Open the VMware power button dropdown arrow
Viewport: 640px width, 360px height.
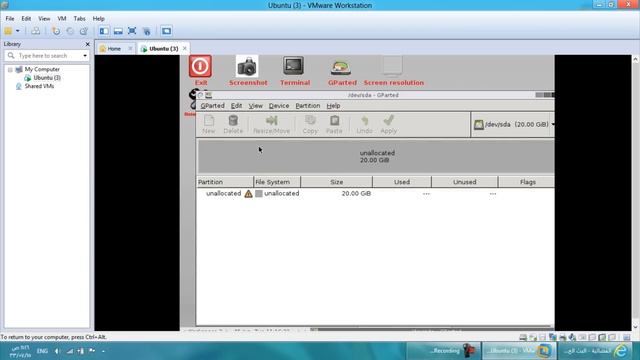18,31
